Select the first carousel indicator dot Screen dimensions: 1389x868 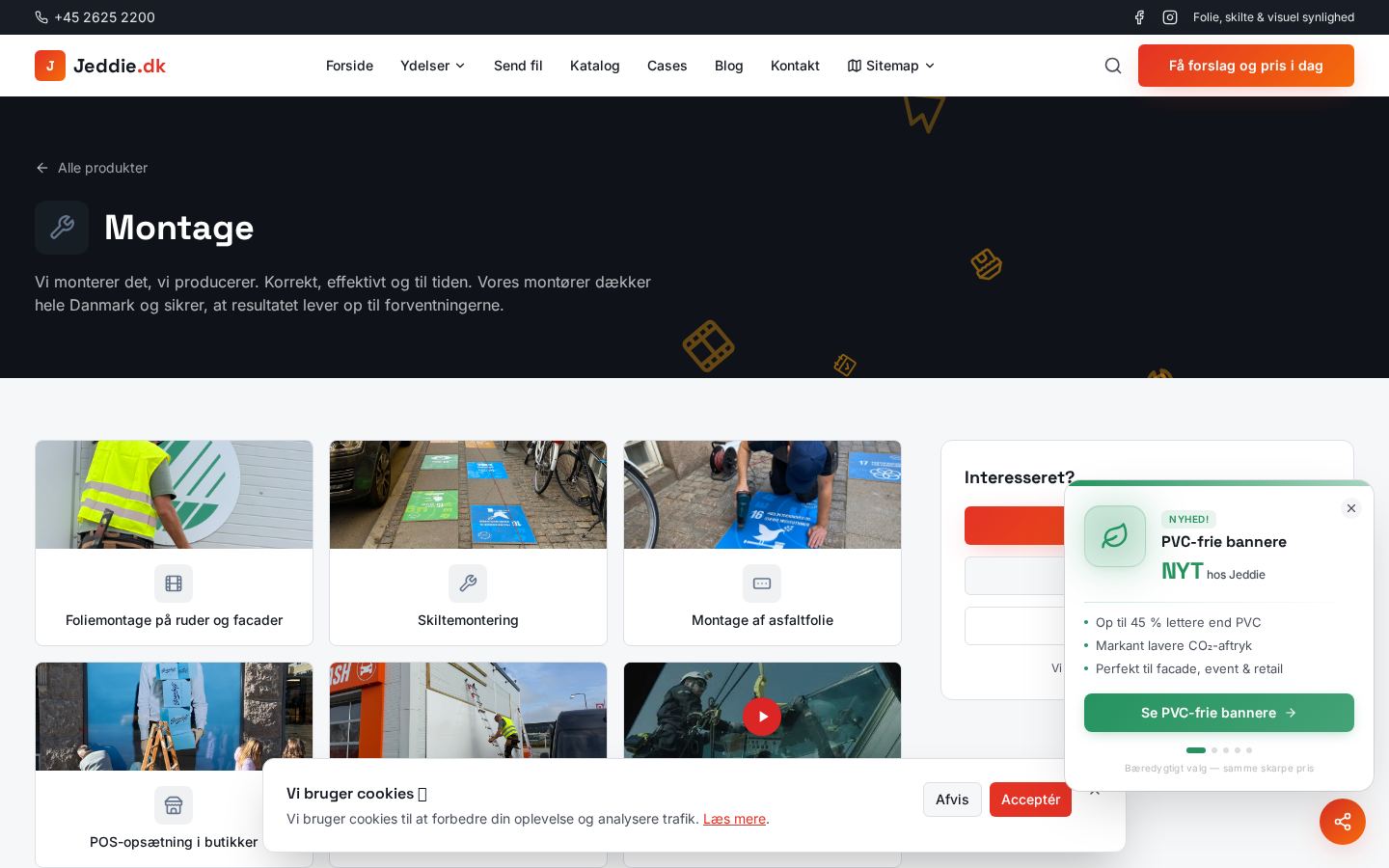click(1196, 750)
